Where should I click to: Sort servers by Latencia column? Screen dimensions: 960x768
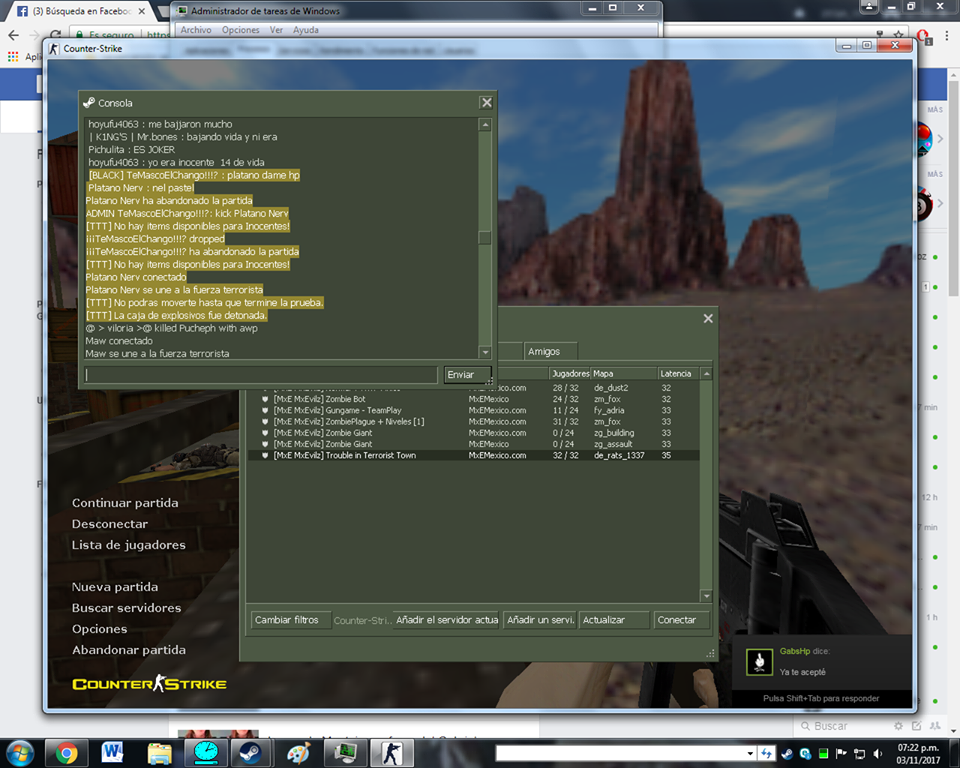coord(678,374)
